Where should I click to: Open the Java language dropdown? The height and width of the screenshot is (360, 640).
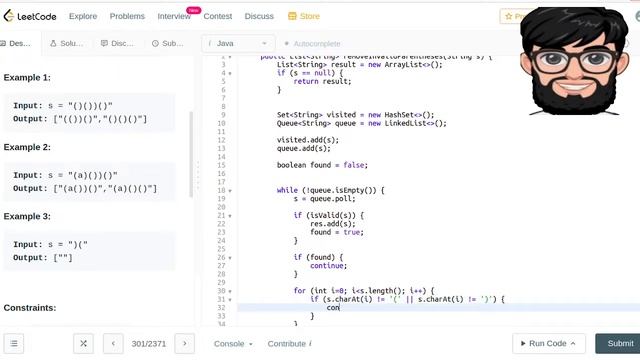(238, 43)
